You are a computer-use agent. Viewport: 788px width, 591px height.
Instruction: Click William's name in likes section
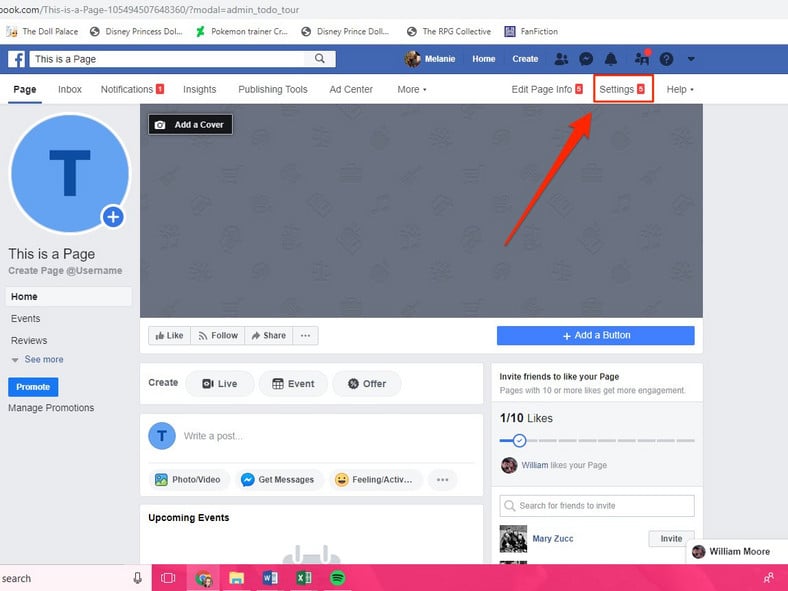tap(535, 465)
